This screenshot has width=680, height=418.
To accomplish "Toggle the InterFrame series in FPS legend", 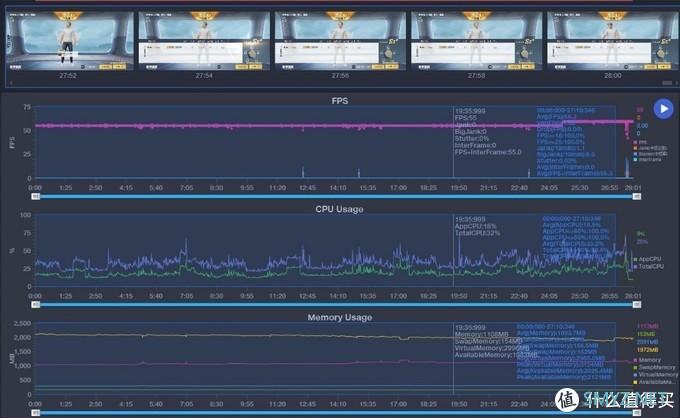I will coord(648,159).
